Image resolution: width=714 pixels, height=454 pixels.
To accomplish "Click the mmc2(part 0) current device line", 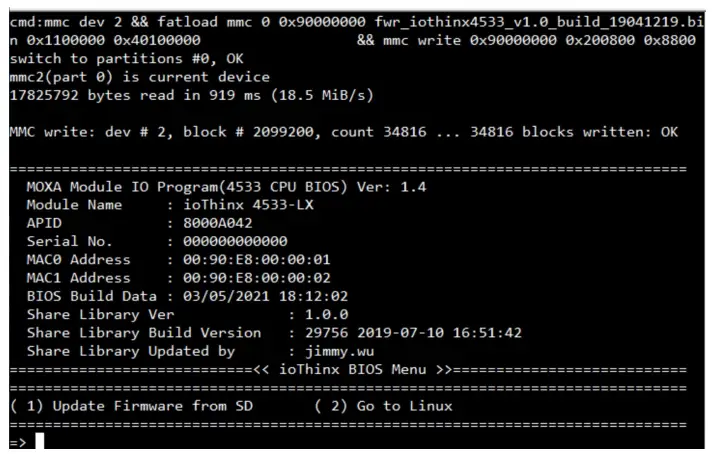I will (x=139, y=77).
